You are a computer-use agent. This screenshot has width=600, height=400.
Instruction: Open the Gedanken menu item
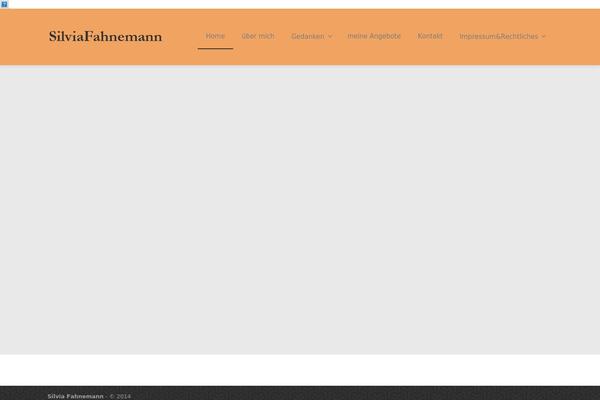(308, 36)
